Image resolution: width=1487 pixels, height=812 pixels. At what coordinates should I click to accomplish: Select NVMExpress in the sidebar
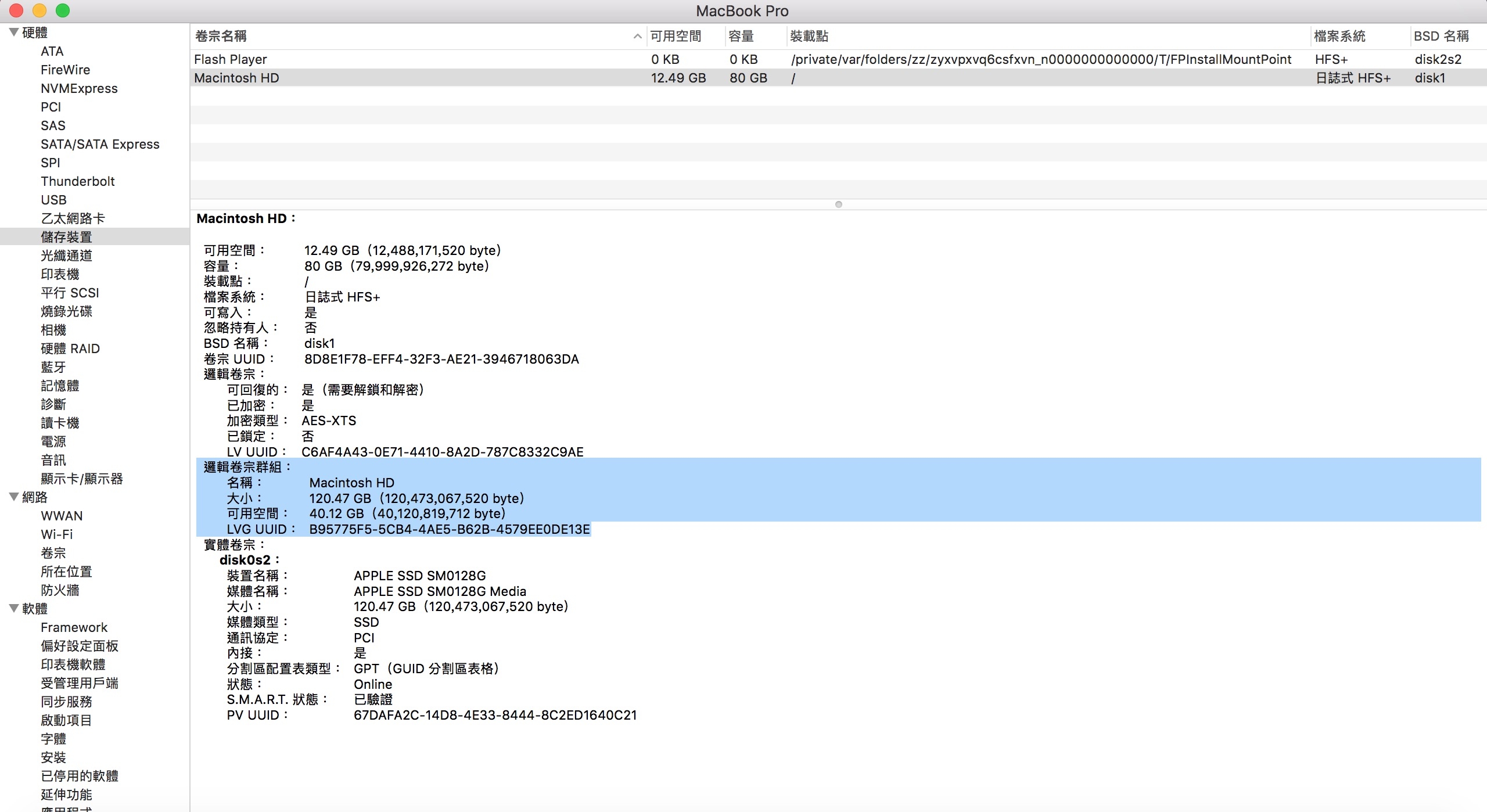click(79, 88)
